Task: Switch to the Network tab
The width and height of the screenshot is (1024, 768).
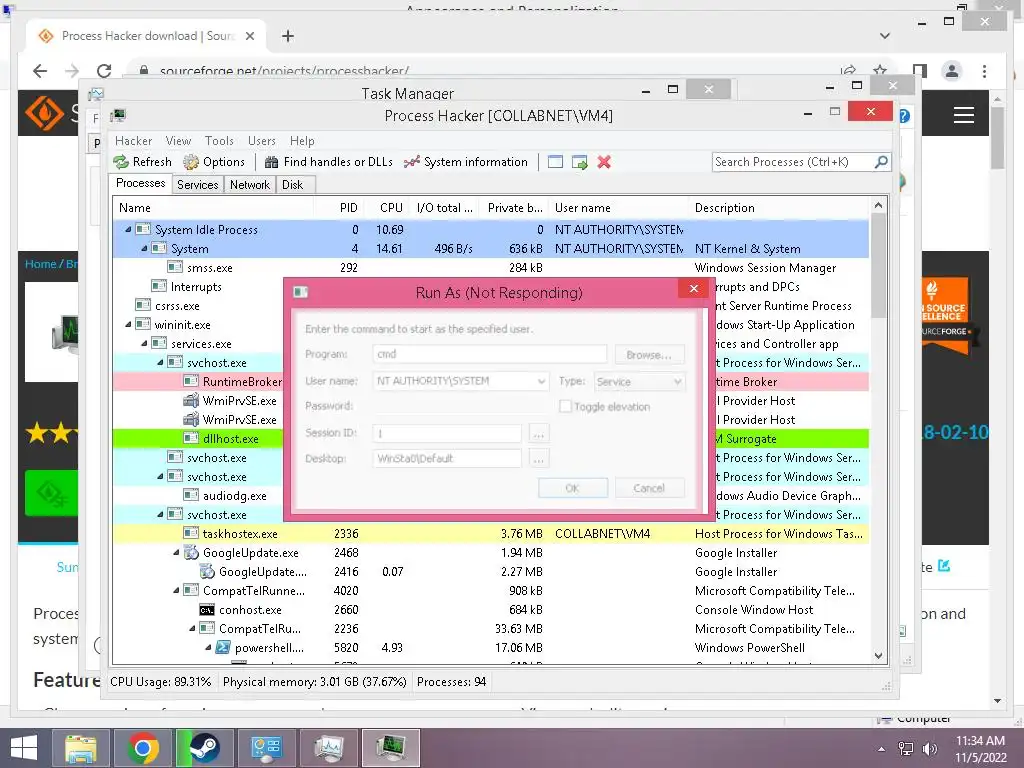Action: 249,185
